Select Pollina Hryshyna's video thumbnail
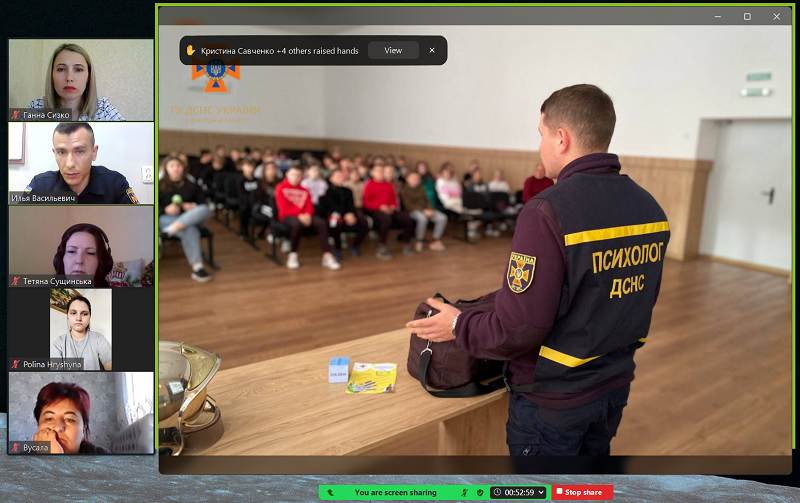This screenshot has height=503, width=800. [x=81, y=328]
